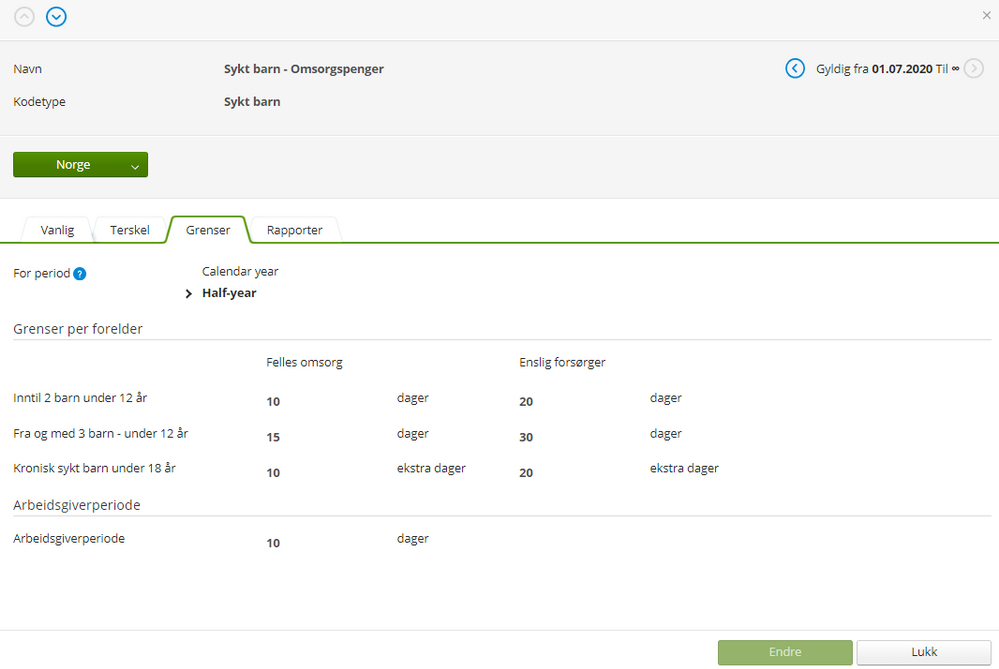Viewport: 999px width, 669px height.
Task: Click the Gyldig fra date 01.07.2020
Action: (x=902, y=69)
